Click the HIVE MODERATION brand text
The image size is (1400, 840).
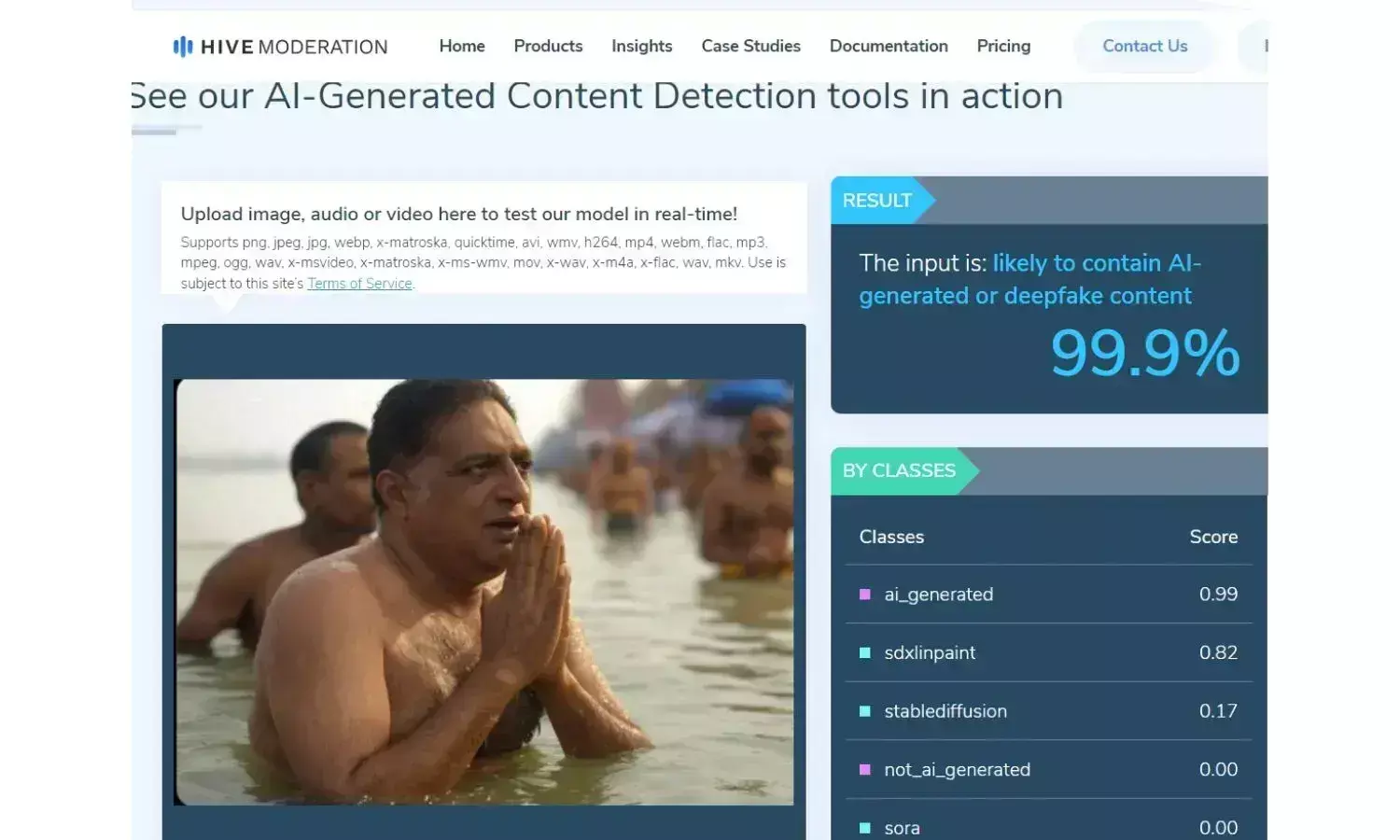click(x=294, y=47)
